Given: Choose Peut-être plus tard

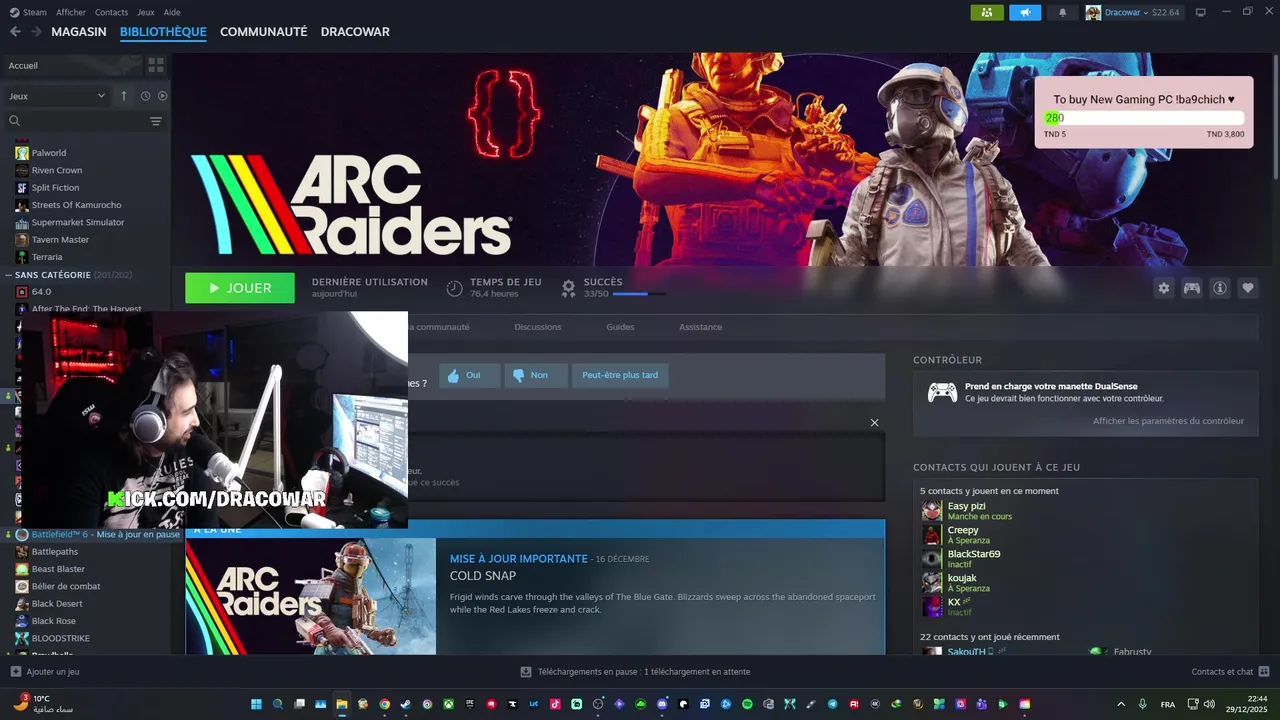Looking at the screenshot, I should click(620, 375).
